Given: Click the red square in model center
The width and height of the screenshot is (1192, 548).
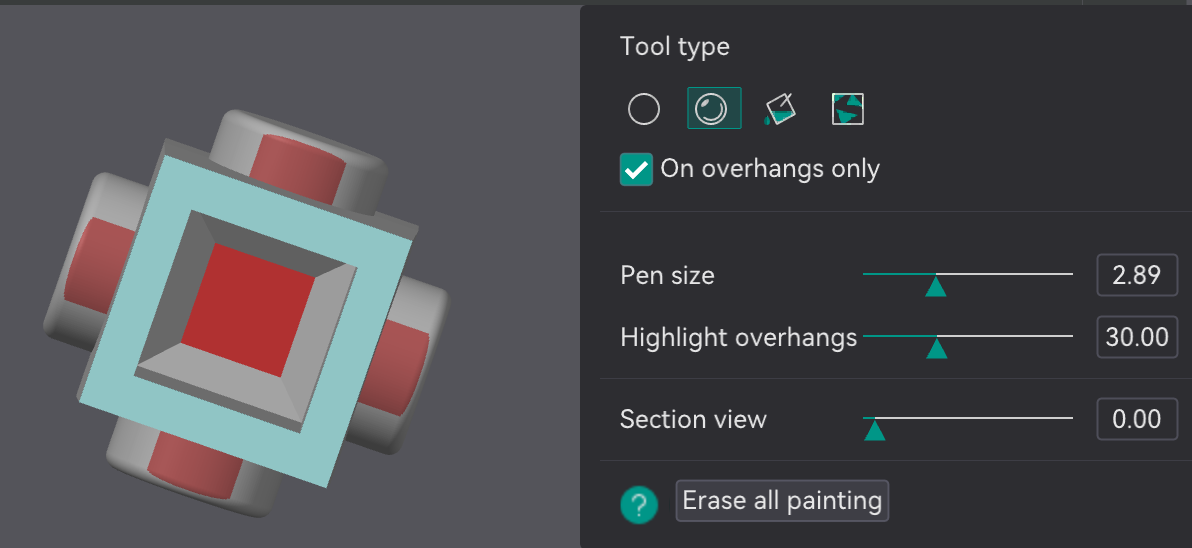Looking at the screenshot, I should (x=248, y=309).
